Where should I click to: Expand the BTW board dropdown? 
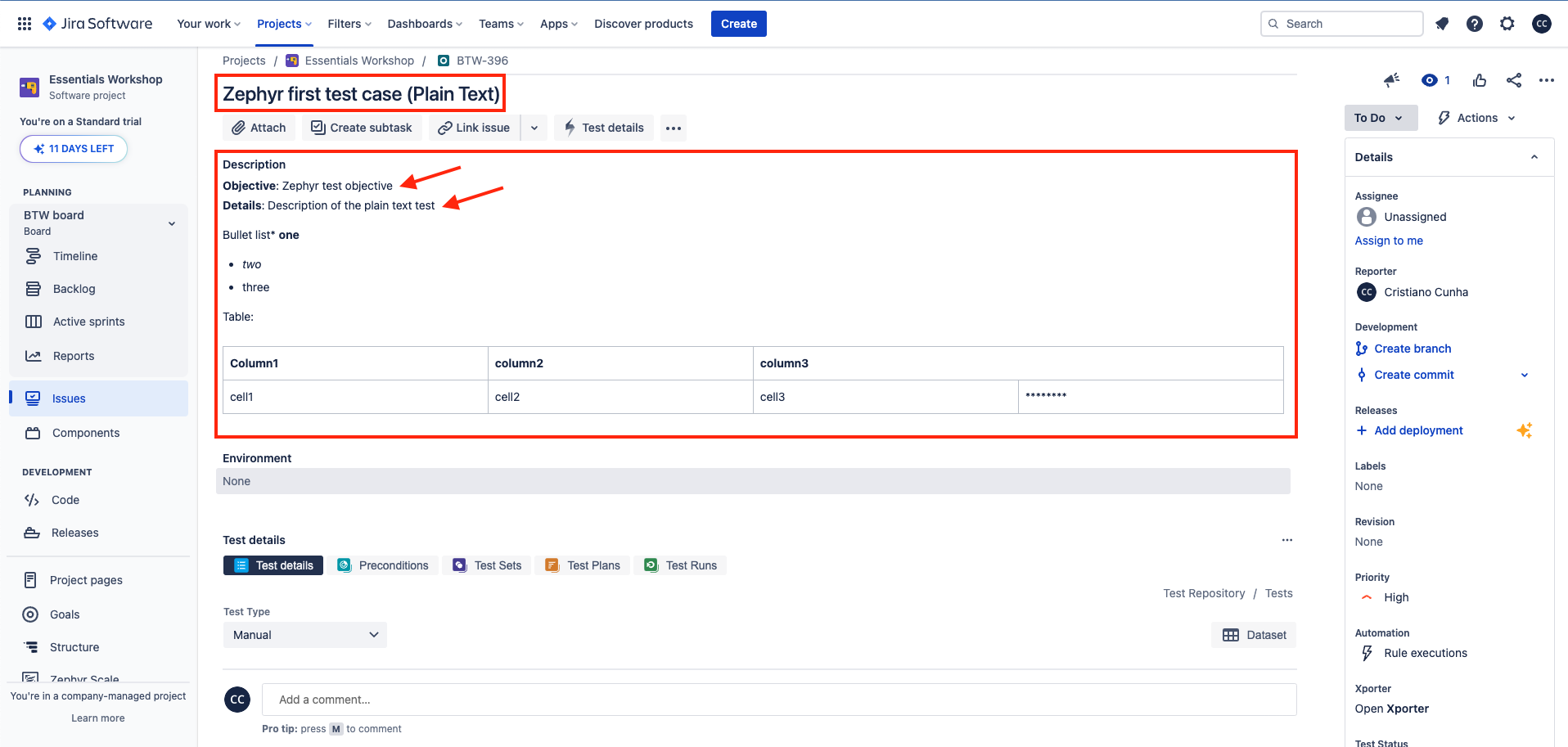(172, 223)
